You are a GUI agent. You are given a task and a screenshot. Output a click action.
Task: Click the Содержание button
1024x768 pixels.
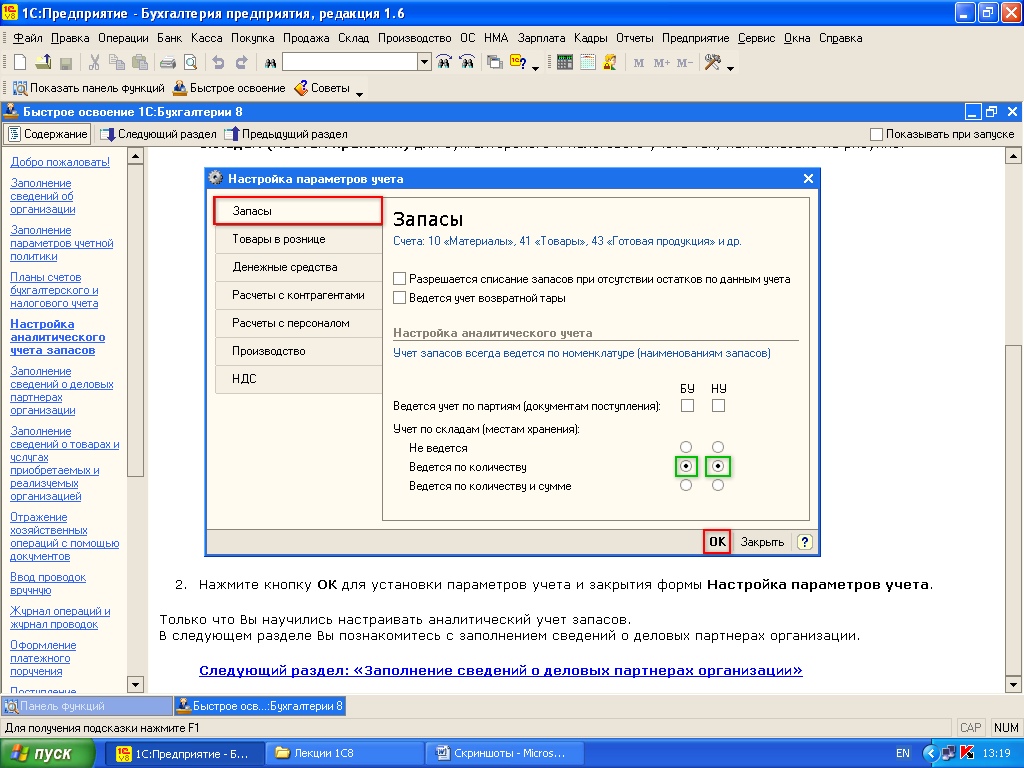[48, 135]
